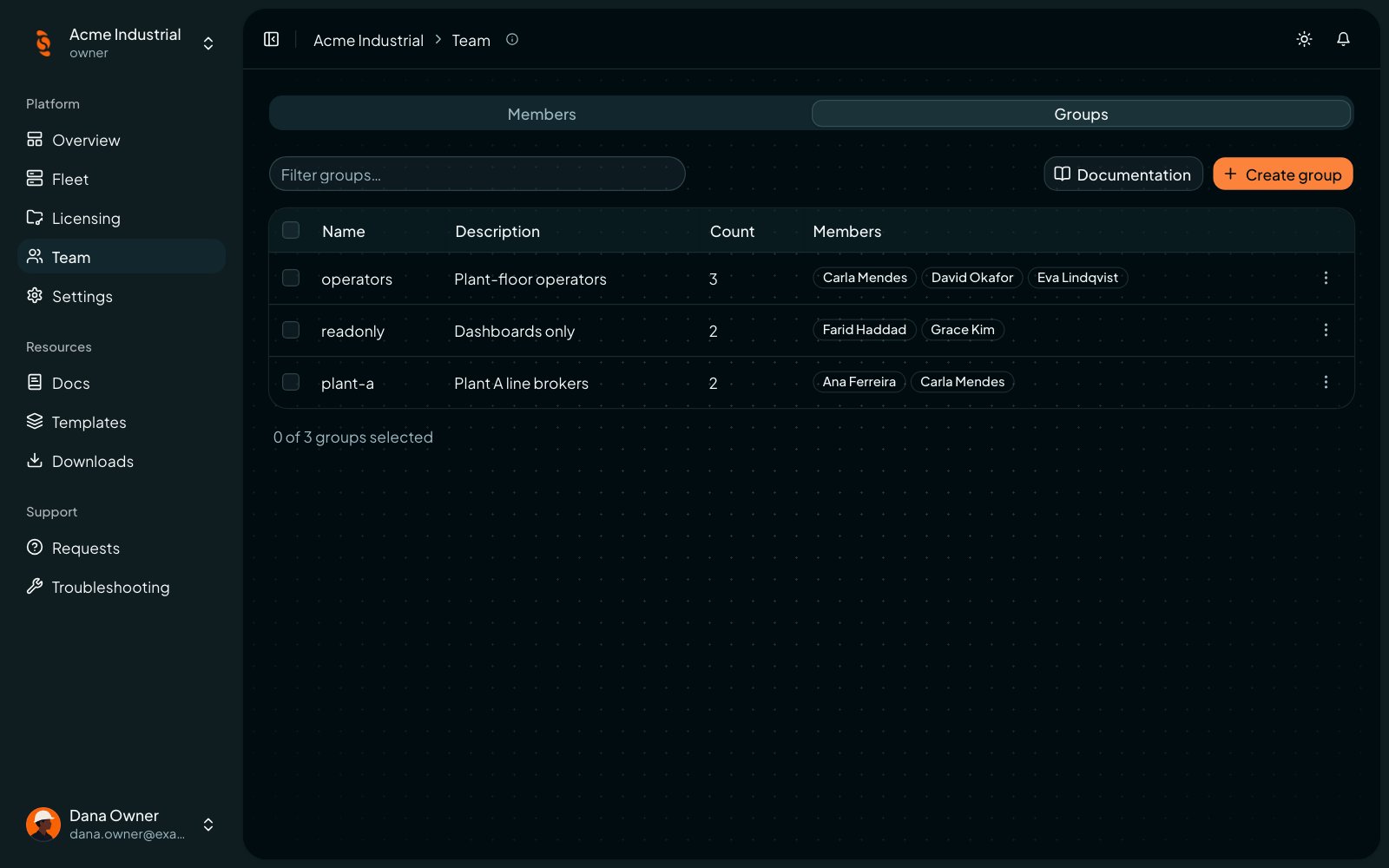The image size is (1389, 868).
Task: Open support Requests
Action: [x=122, y=548]
